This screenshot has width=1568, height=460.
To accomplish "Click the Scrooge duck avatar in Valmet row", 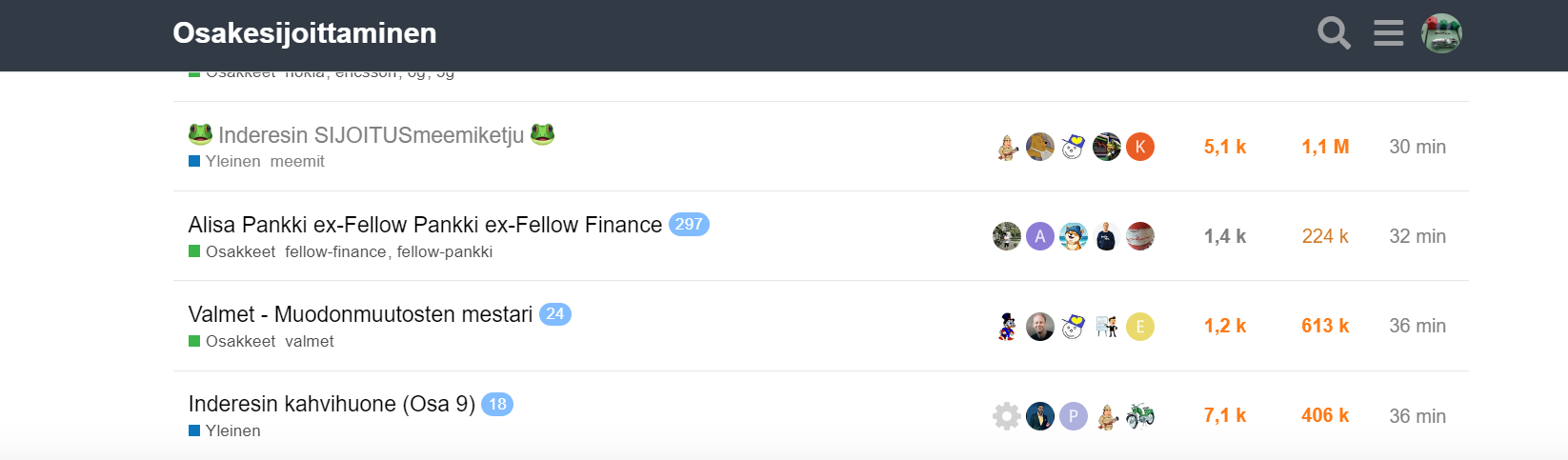I will (x=1007, y=327).
